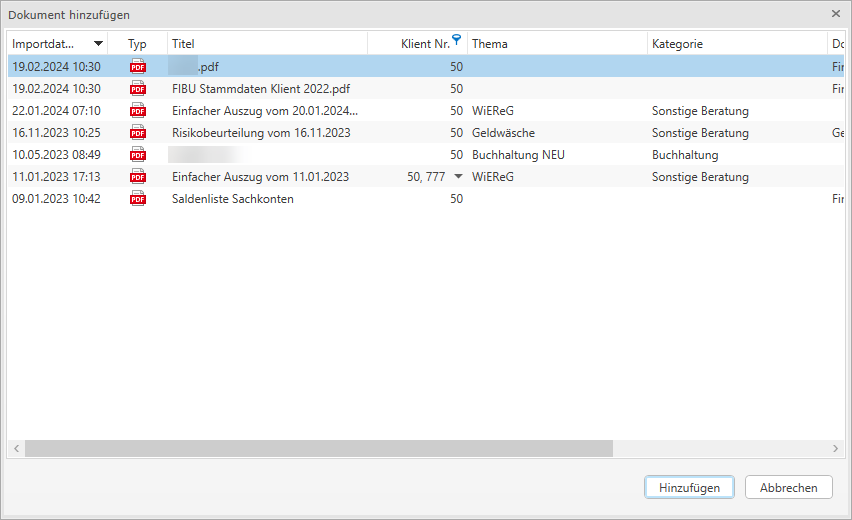
Task: Click PDF icon of 22.01.2024 Einfacher Auszug
Action: [138, 111]
